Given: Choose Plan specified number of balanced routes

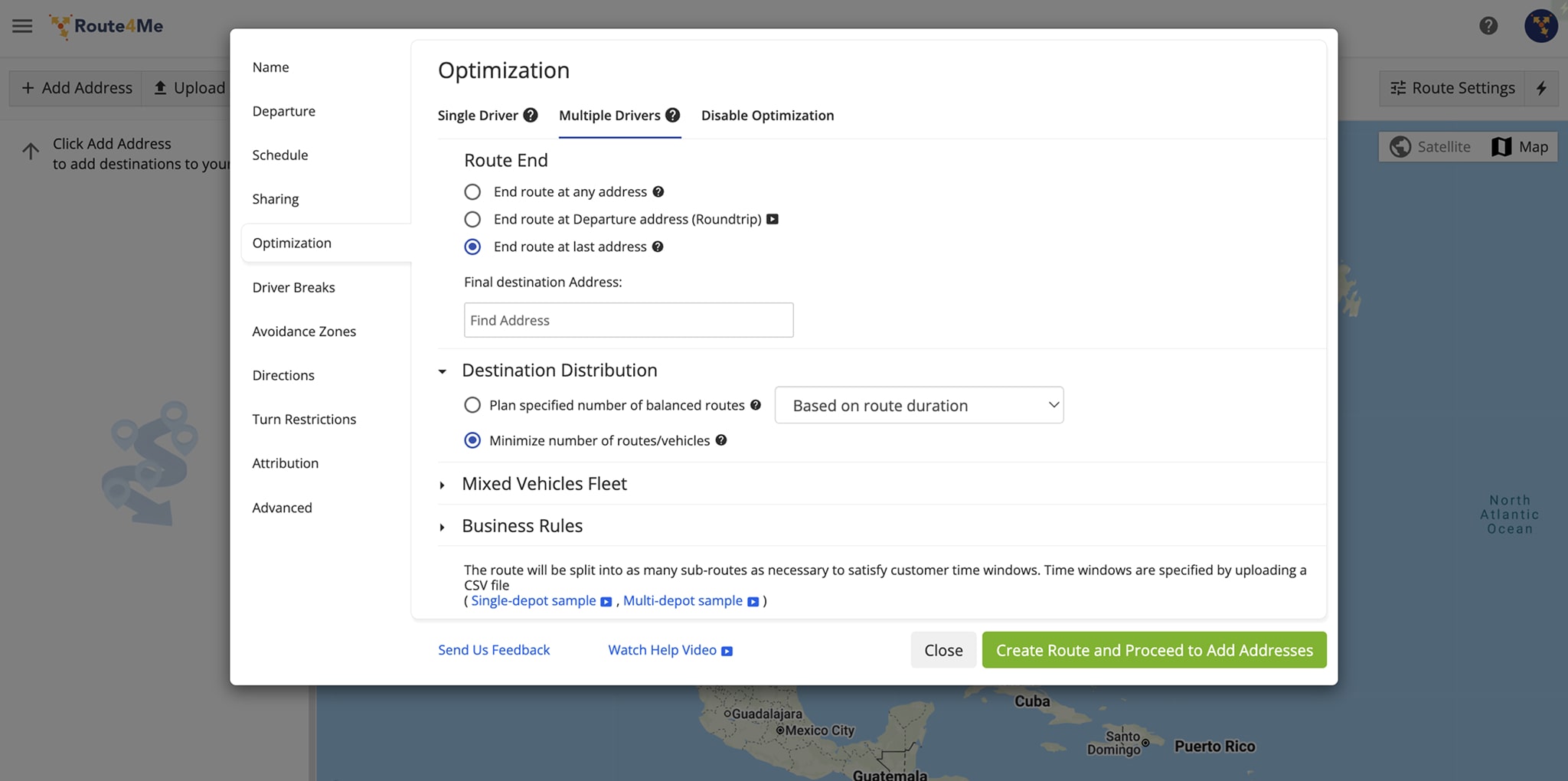Looking at the screenshot, I should pyautogui.click(x=472, y=404).
